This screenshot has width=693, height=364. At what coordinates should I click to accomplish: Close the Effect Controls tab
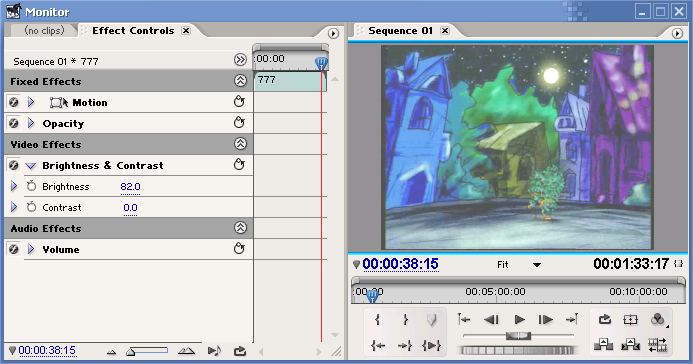coord(187,30)
